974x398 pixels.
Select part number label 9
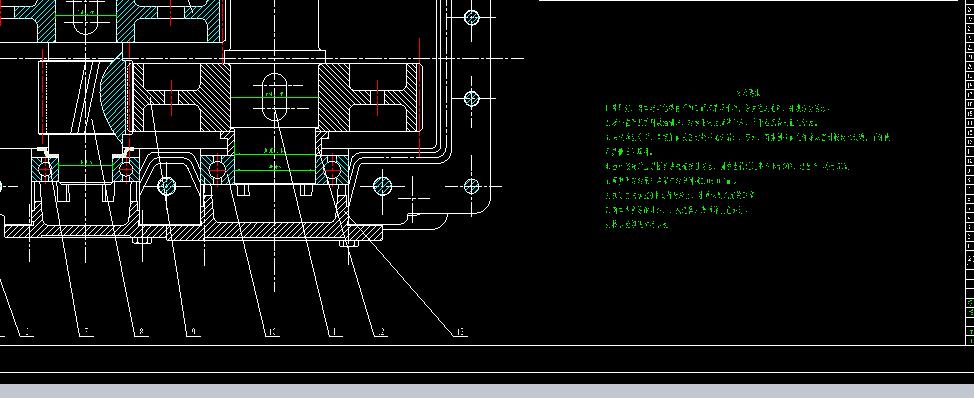194,332
